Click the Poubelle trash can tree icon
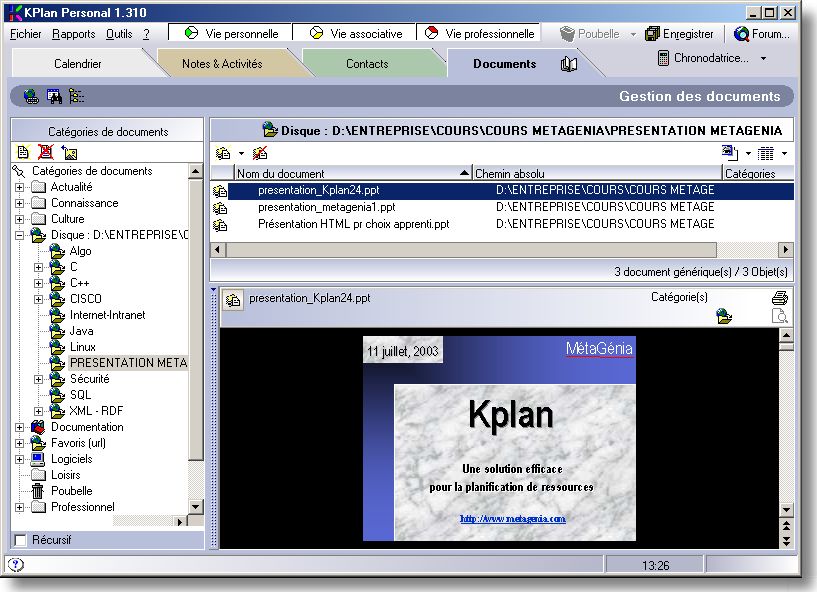Viewport: 817px width, 592px height. pos(38,491)
